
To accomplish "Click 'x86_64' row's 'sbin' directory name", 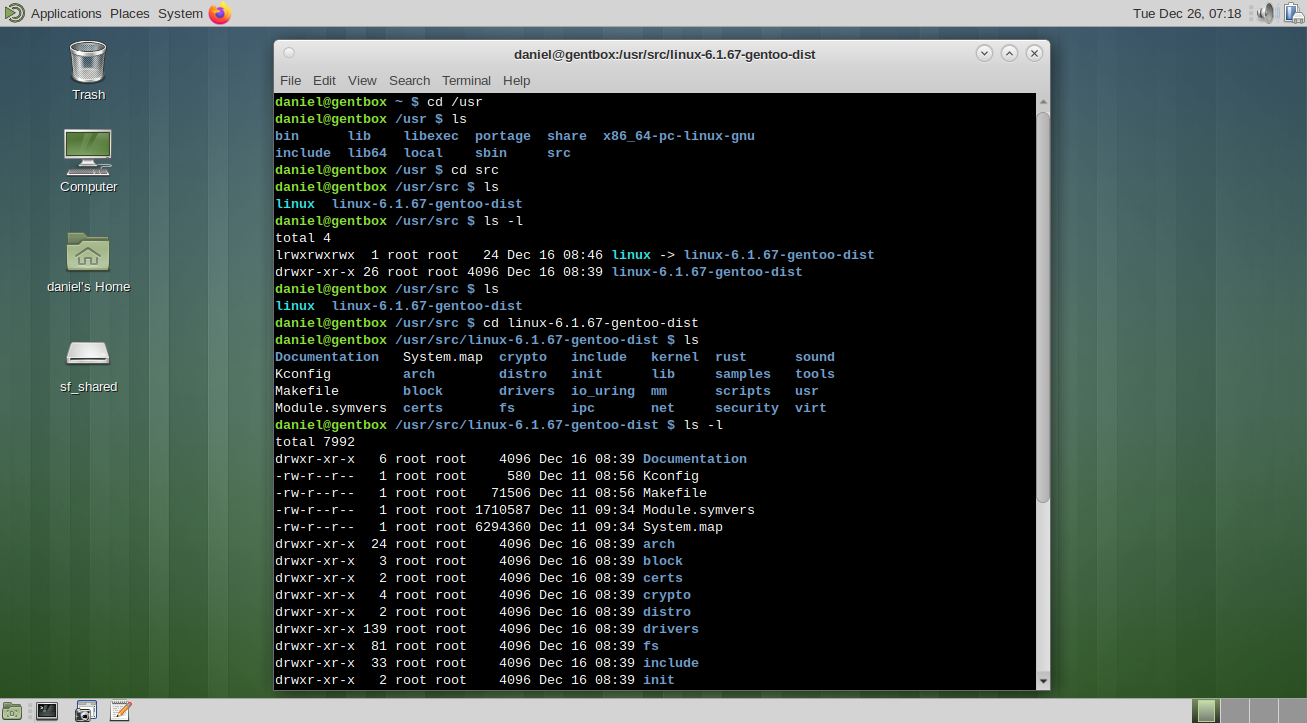I will click(491, 153).
